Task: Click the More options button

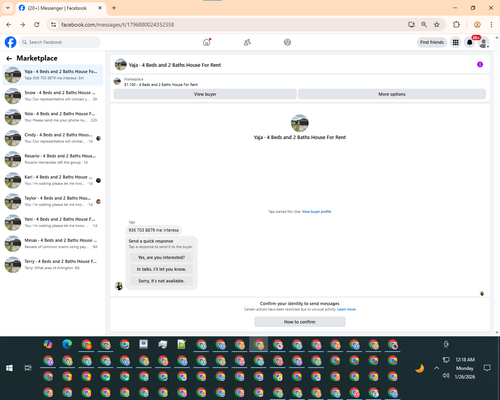Action: coord(392,94)
